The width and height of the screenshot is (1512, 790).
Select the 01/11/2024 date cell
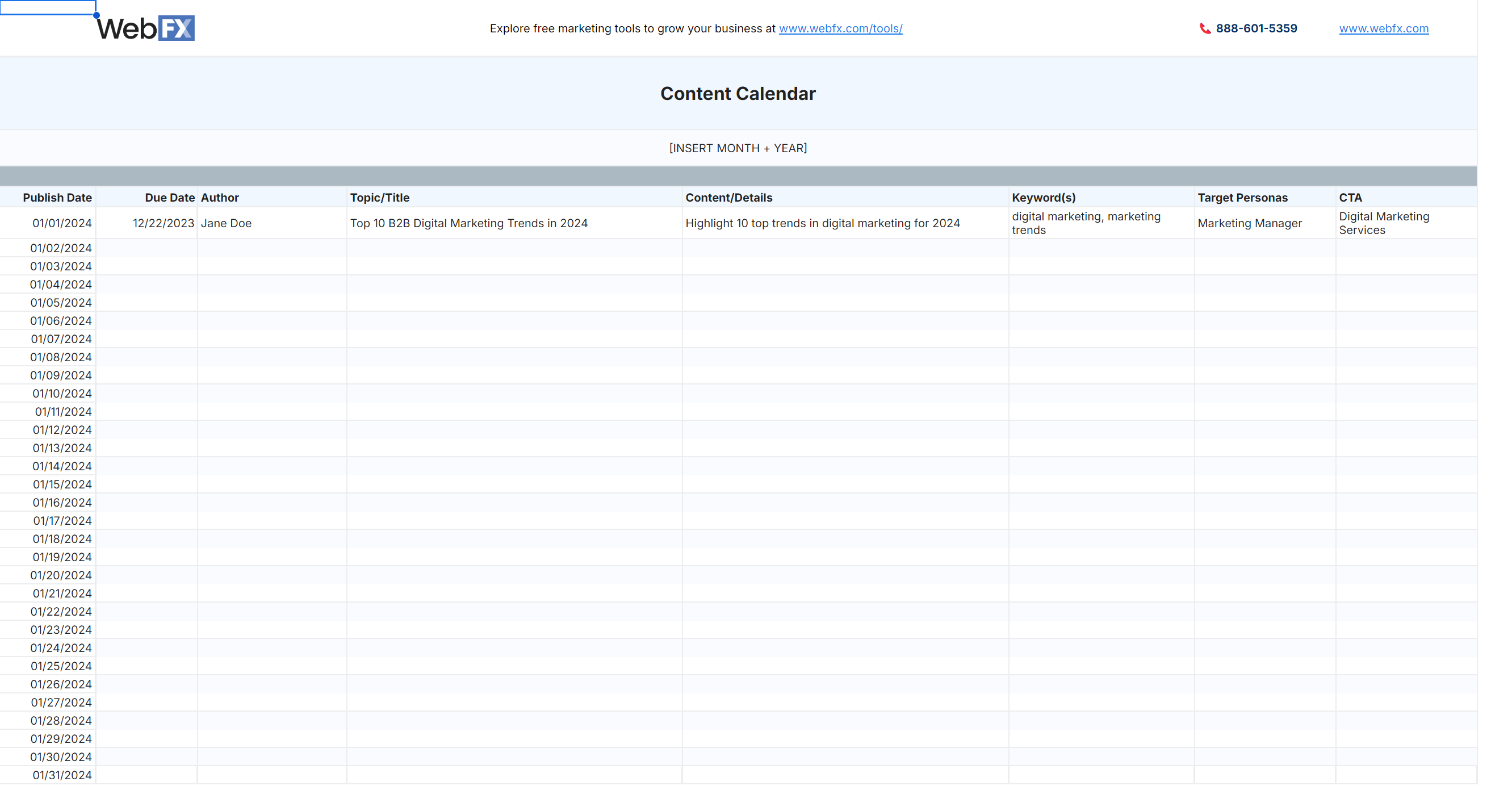(48, 411)
